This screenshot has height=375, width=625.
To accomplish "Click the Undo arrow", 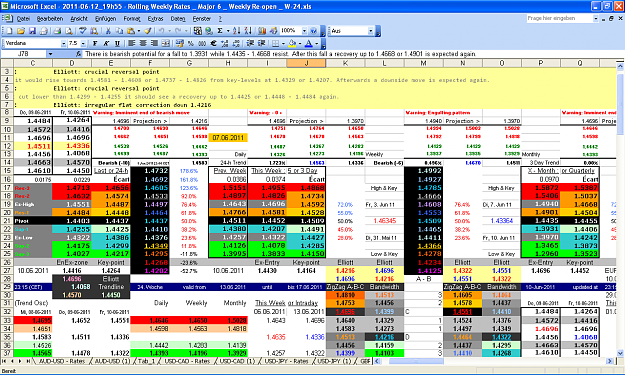I will pos(161,31).
